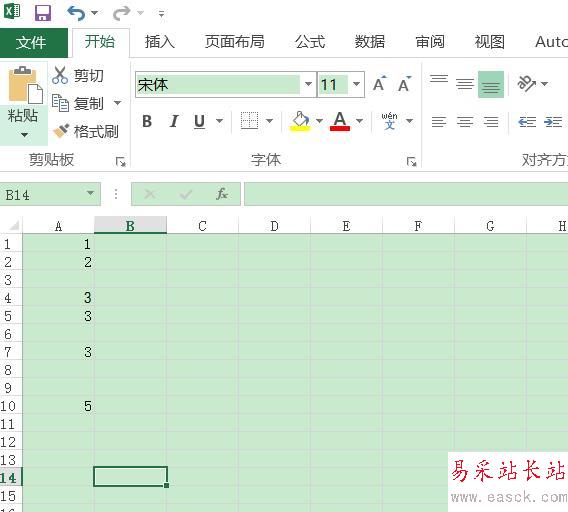Click the 粘贴 (Paste) clipboard icon
Image resolution: width=568 pixels, height=512 pixels.
[25, 85]
